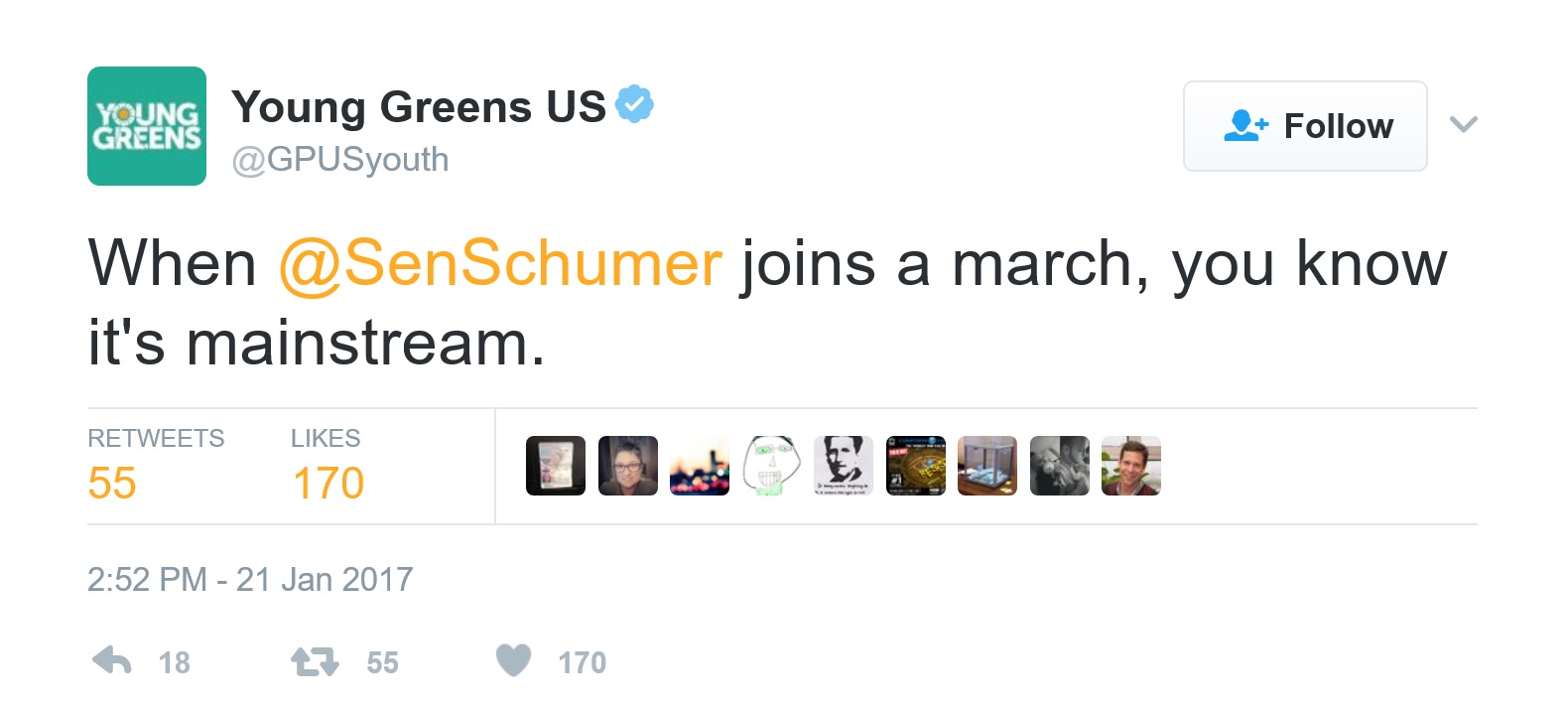Open the smiling man avatar
This screenshot has width=1568, height=710.
click(x=1131, y=466)
